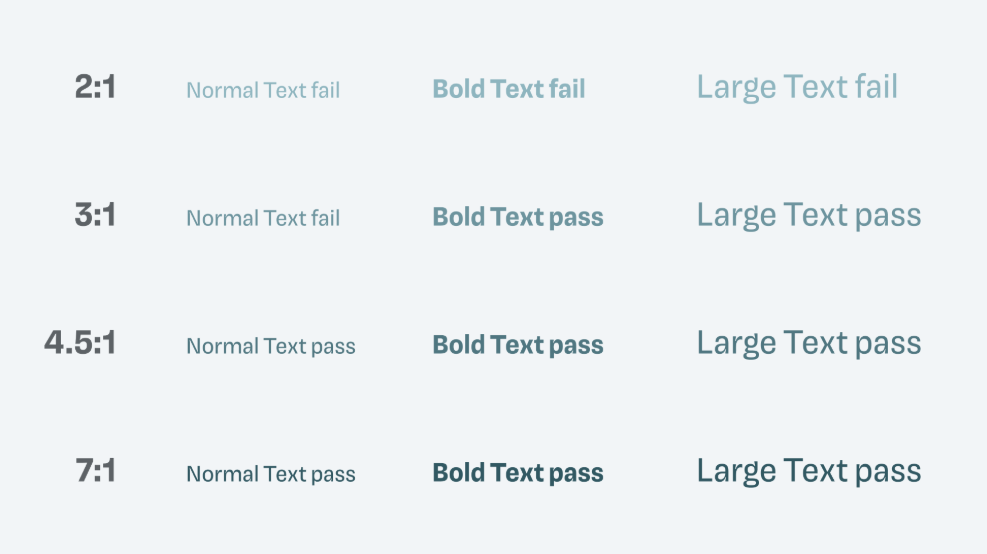Click the 3:1 contrast ratio label
Image resolution: width=987 pixels, height=554 pixels.
pyautogui.click(x=95, y=215)
